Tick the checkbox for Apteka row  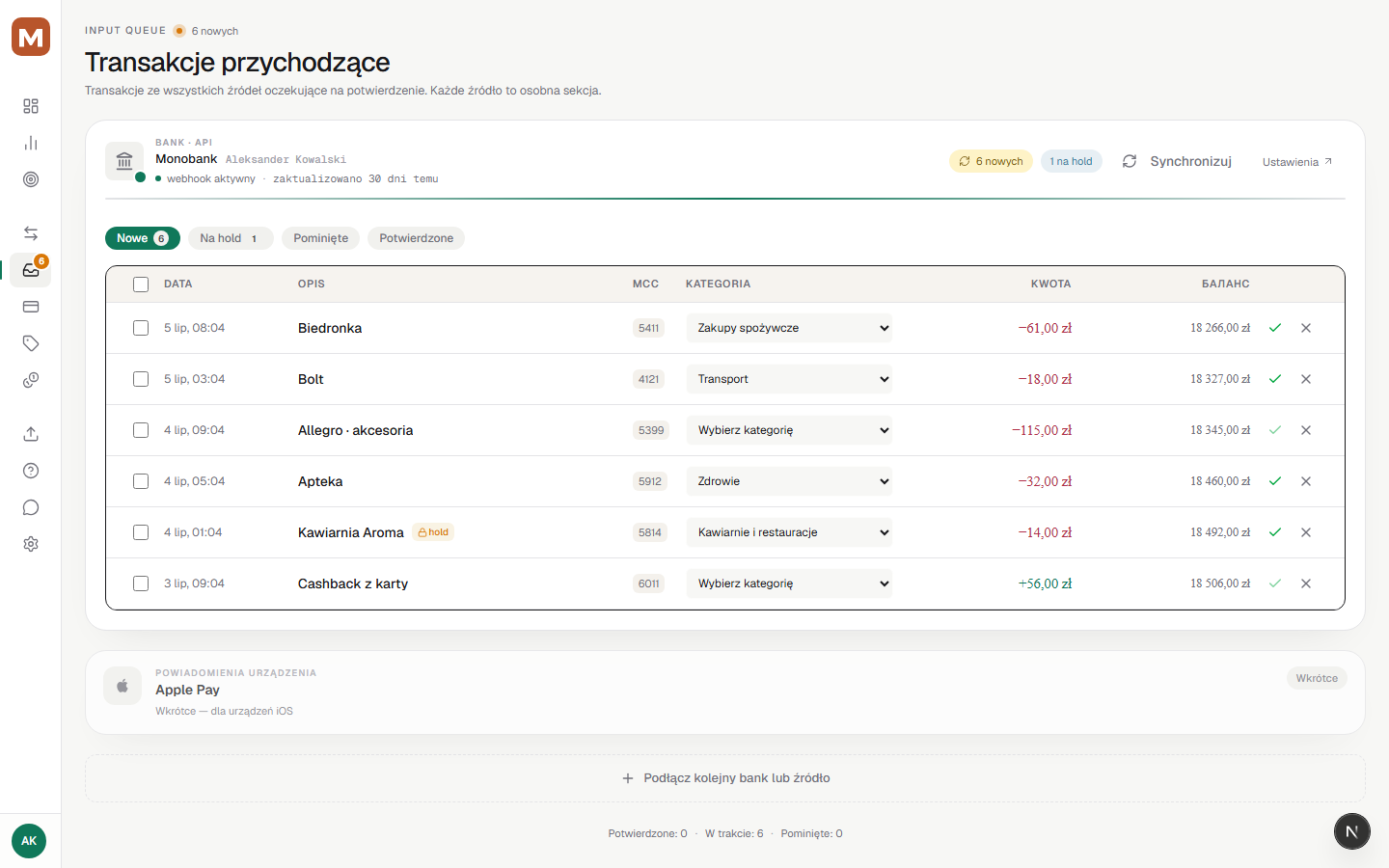[141, 481]
